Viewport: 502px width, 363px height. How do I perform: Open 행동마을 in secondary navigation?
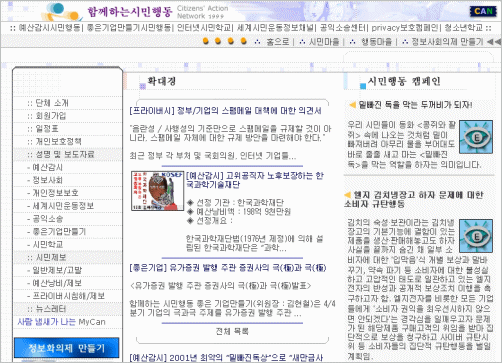377,42
